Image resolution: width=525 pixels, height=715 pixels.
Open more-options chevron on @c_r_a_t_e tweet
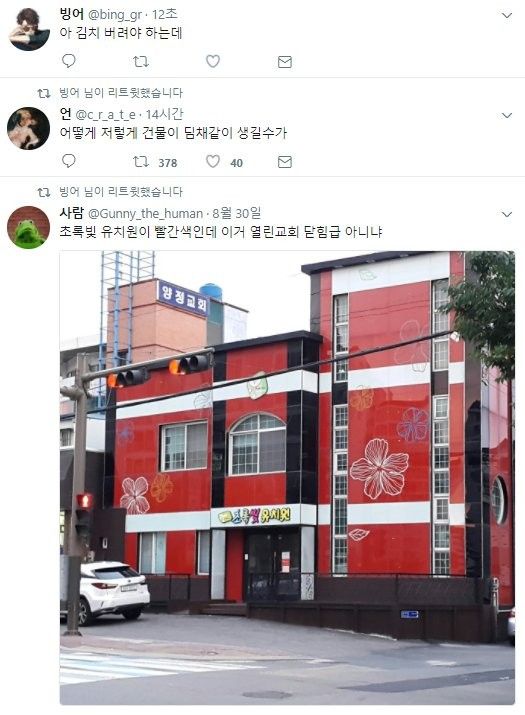point(507,115)
